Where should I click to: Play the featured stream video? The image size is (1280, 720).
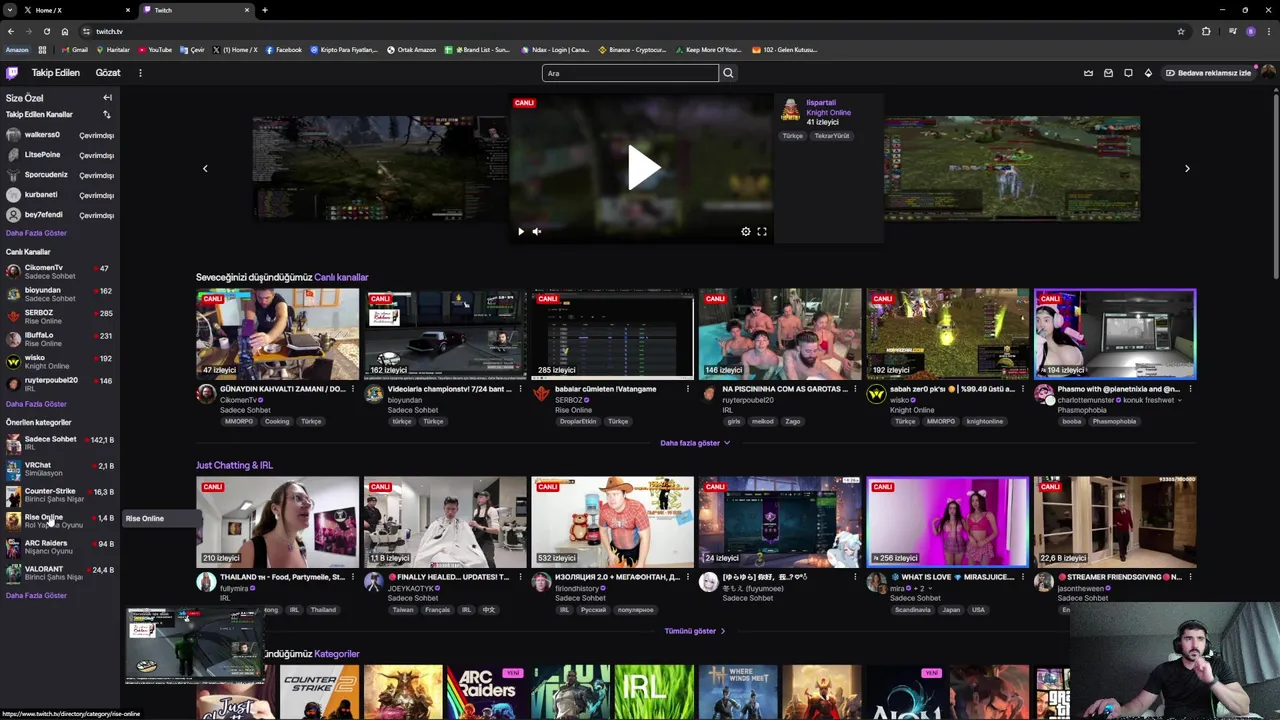(643, 168)
